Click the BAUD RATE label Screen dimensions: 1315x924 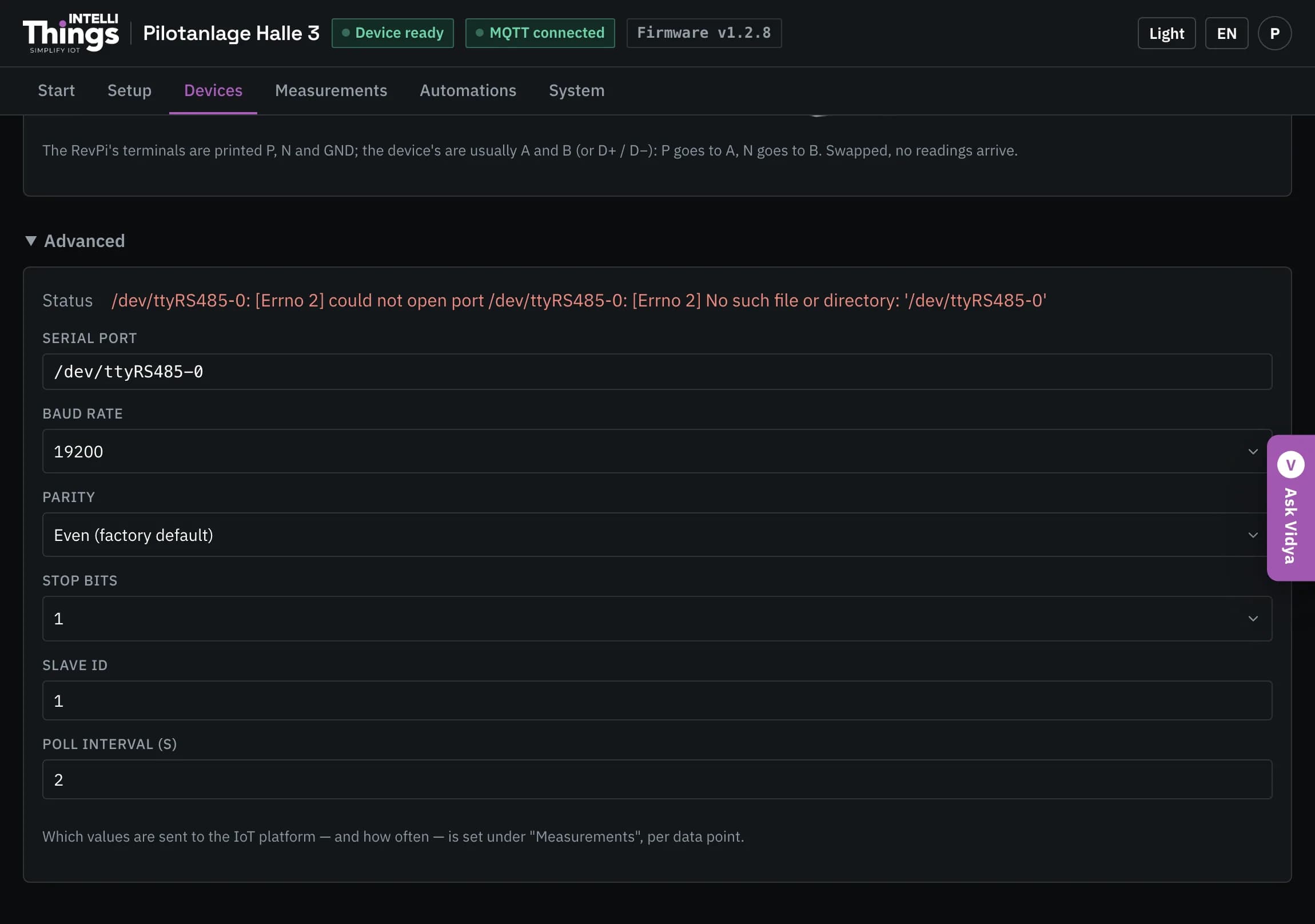point(82,413)
